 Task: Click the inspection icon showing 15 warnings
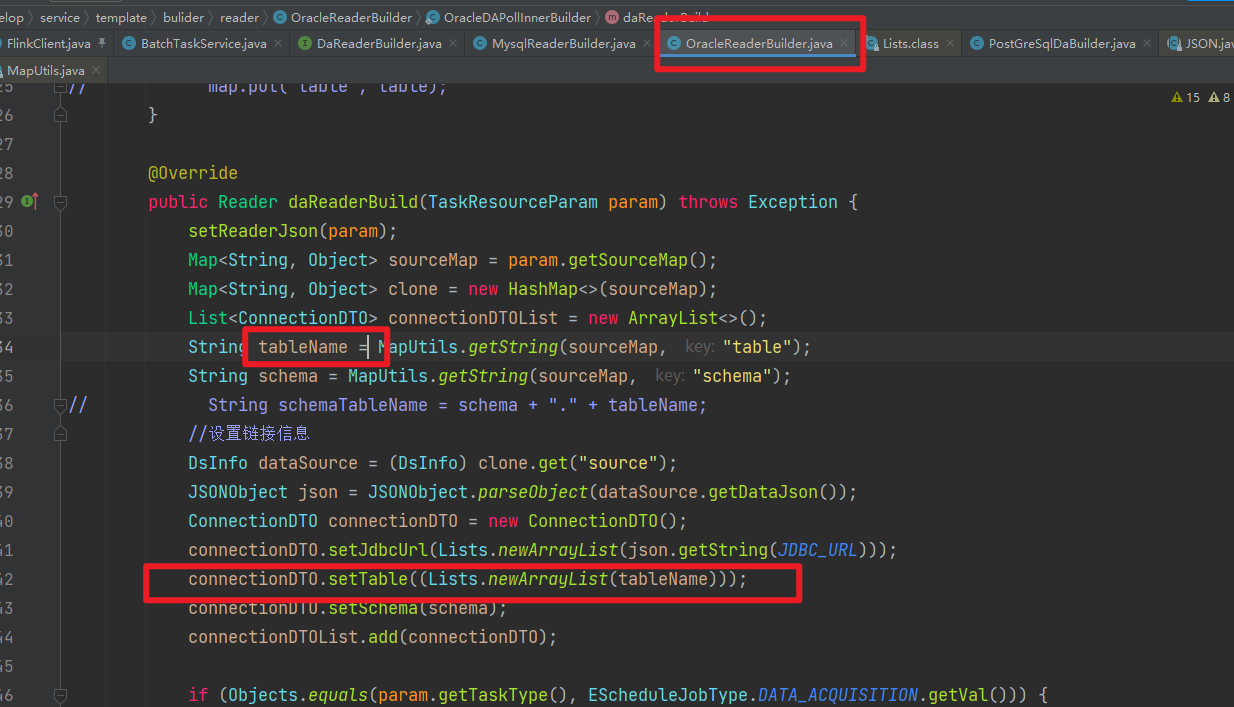click(x=1175, y=97)
